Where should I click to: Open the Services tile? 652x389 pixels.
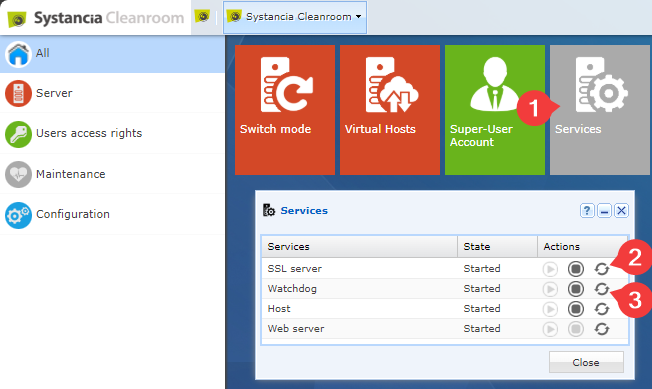click(600, 110)
